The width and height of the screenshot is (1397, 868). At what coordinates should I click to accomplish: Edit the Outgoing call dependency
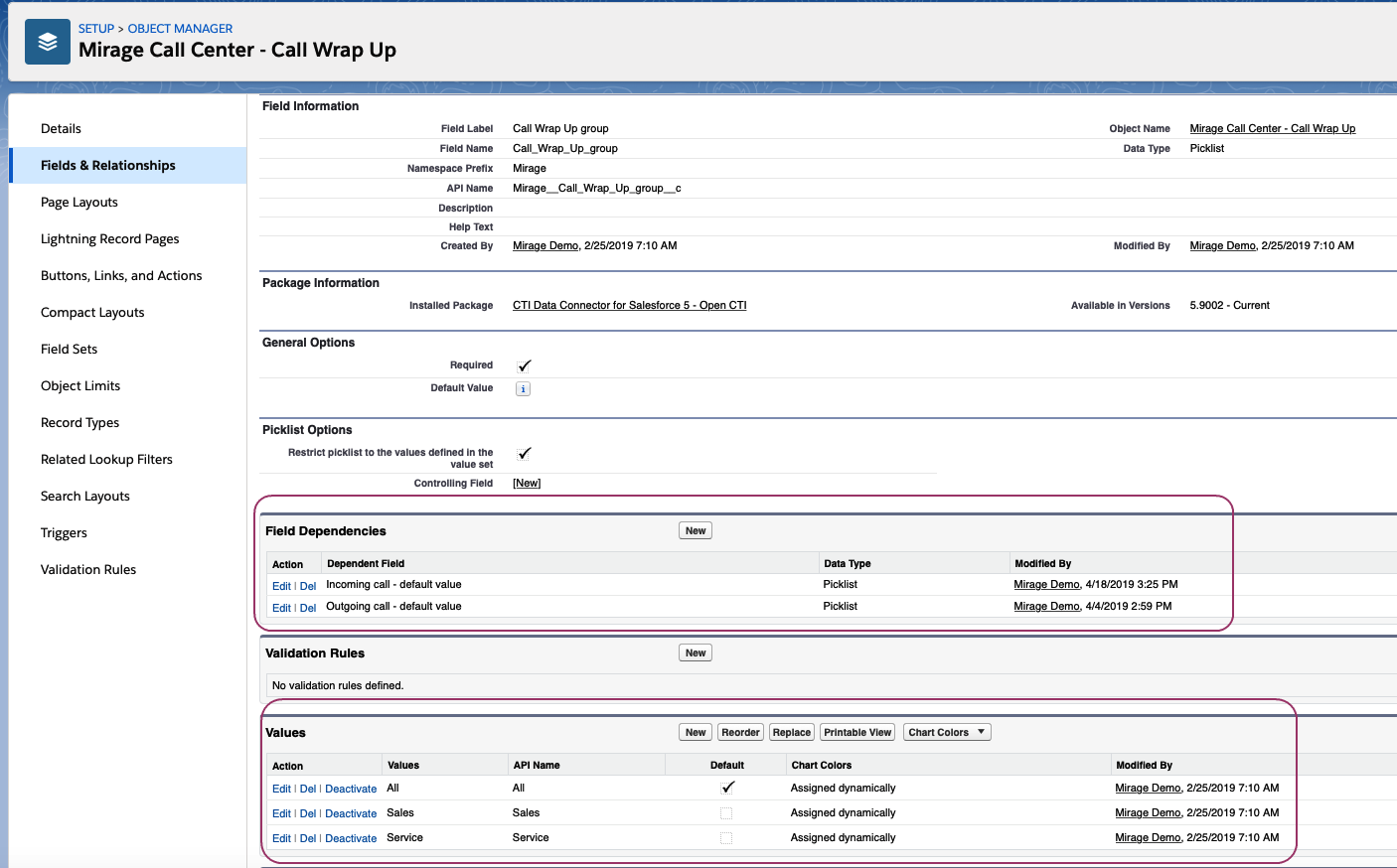(x=281, y=608)
